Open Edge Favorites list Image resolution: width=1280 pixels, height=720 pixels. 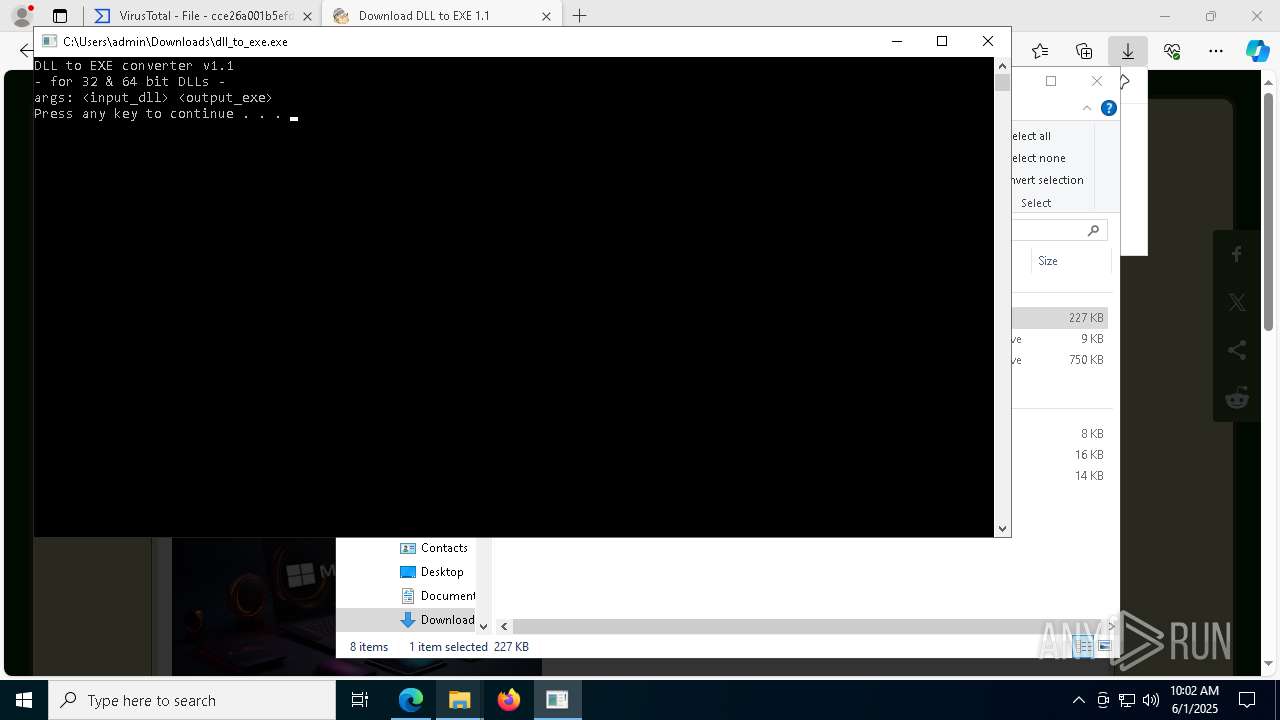tap(1040, 51)
